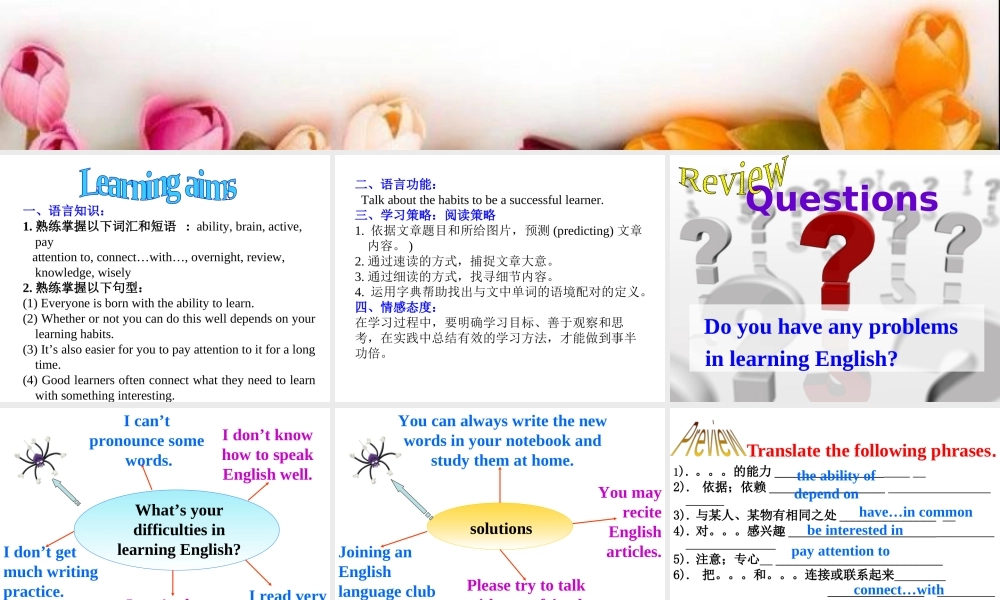This screenshot has width=1000, height=600.
Task: Click 'You may recite English articles.'
Action: 630,522
